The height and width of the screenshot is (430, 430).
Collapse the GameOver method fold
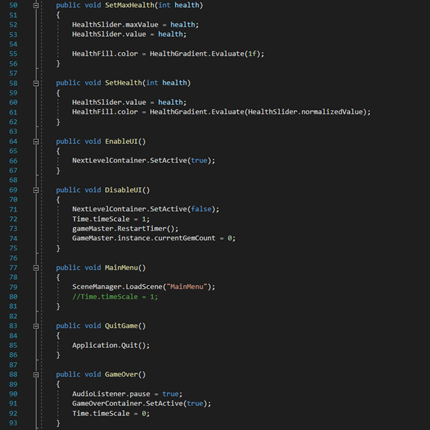(x=36, y=375)
